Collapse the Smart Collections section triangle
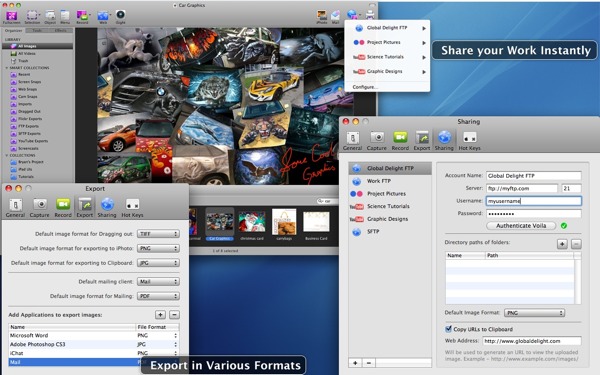600x375 pixels. tap(7, 68)
